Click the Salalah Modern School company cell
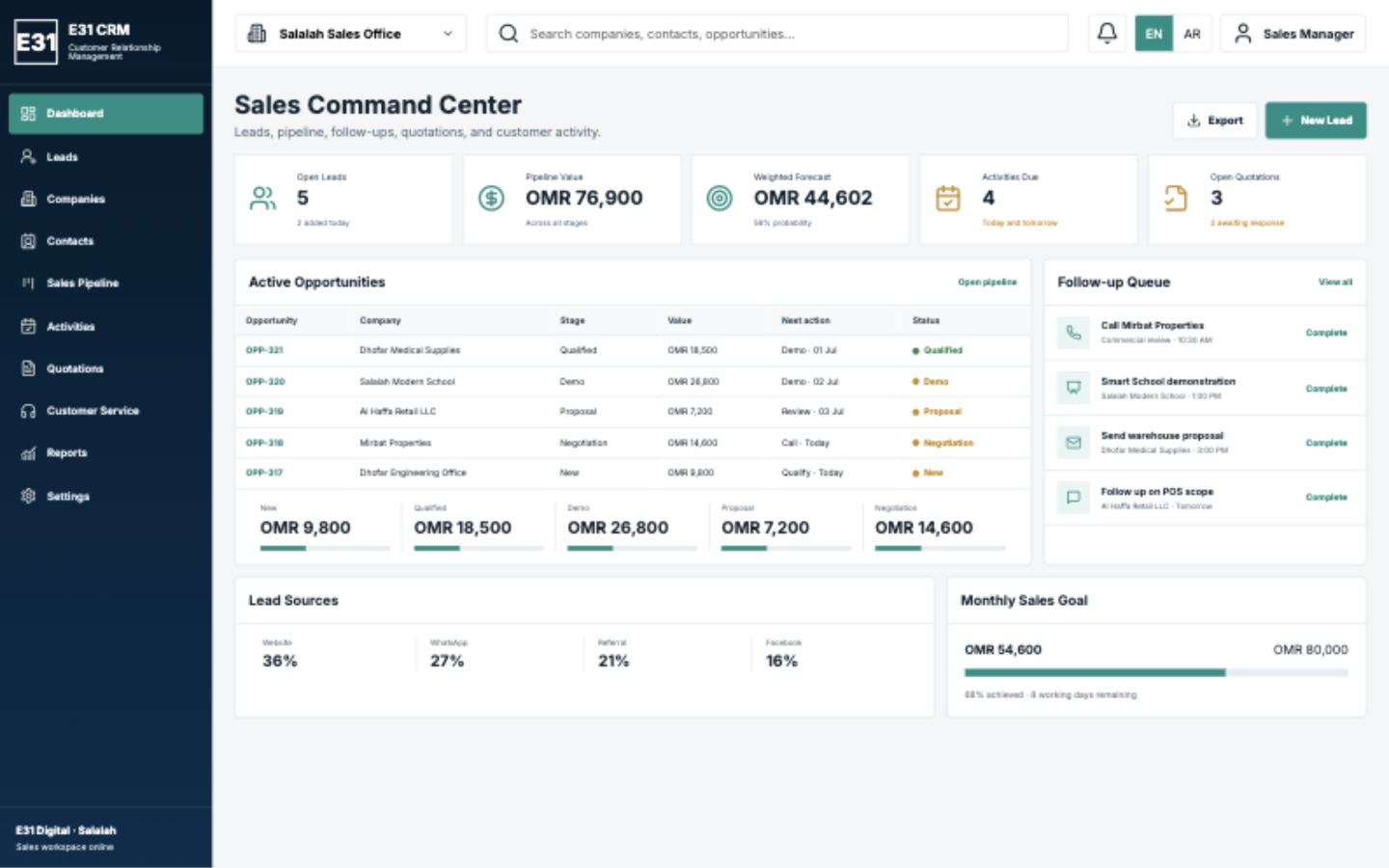 [x=407, y=382]
